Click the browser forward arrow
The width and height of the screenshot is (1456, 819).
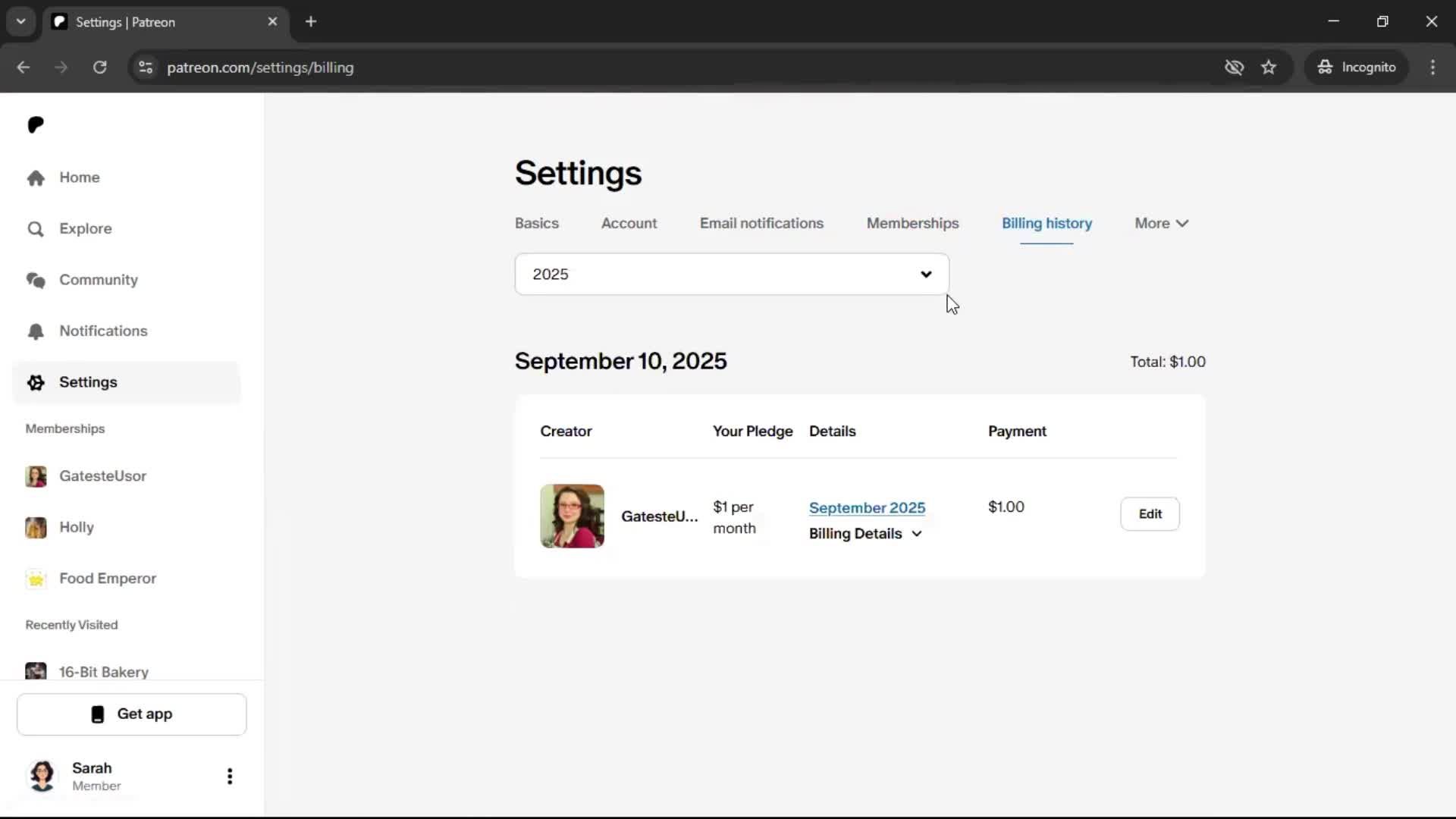(x=61, y=67)
